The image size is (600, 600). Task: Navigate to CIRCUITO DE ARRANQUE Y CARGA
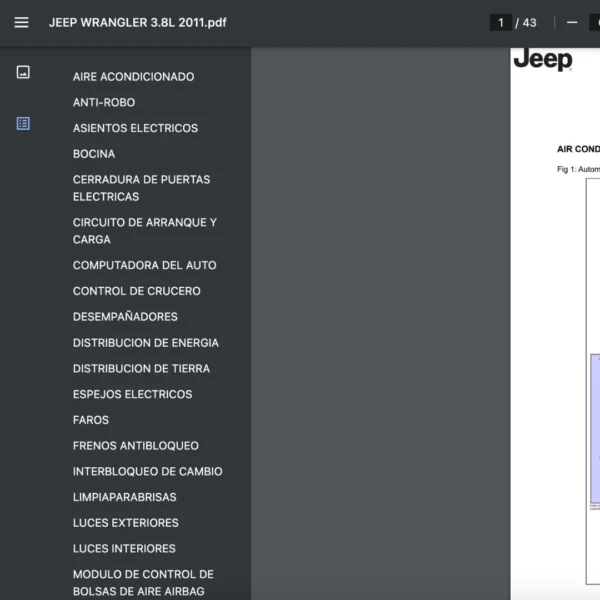pos(144,231)
